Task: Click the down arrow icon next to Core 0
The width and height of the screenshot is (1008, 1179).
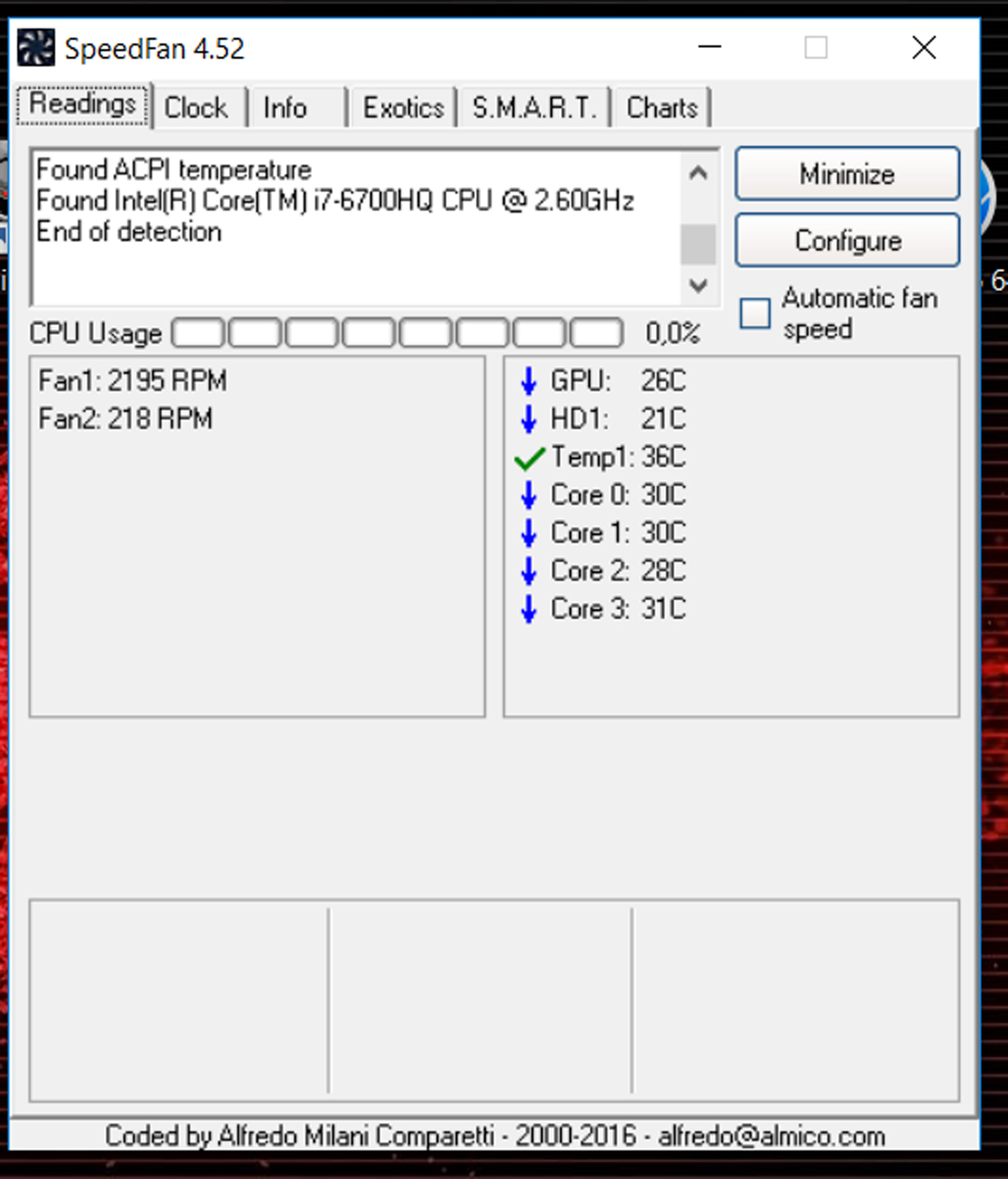Action: click(528, 494)
